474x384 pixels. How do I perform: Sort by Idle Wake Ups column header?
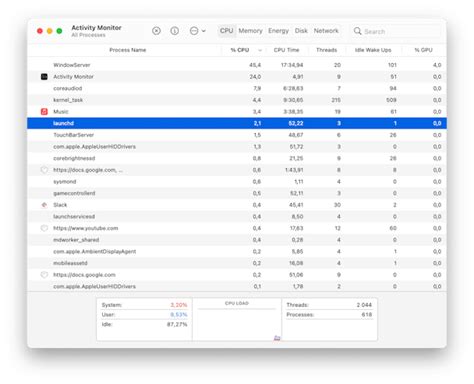coord(373,50)
